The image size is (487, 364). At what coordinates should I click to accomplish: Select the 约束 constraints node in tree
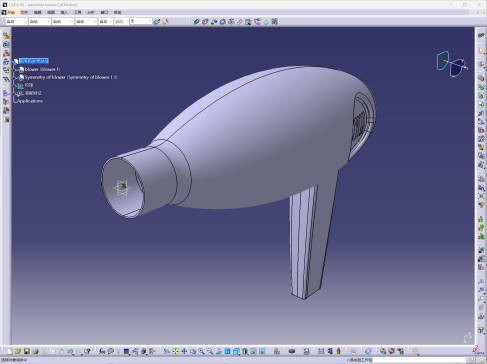pos(29,85)
